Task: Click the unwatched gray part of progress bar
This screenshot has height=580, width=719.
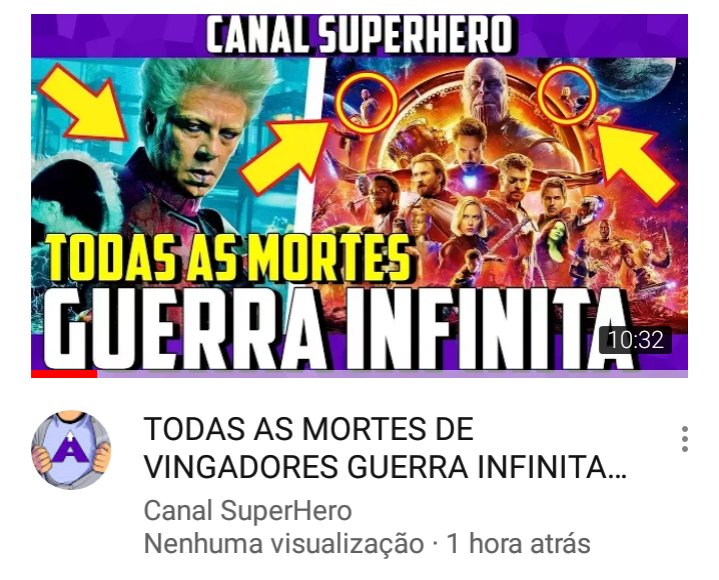Action: 393,374
